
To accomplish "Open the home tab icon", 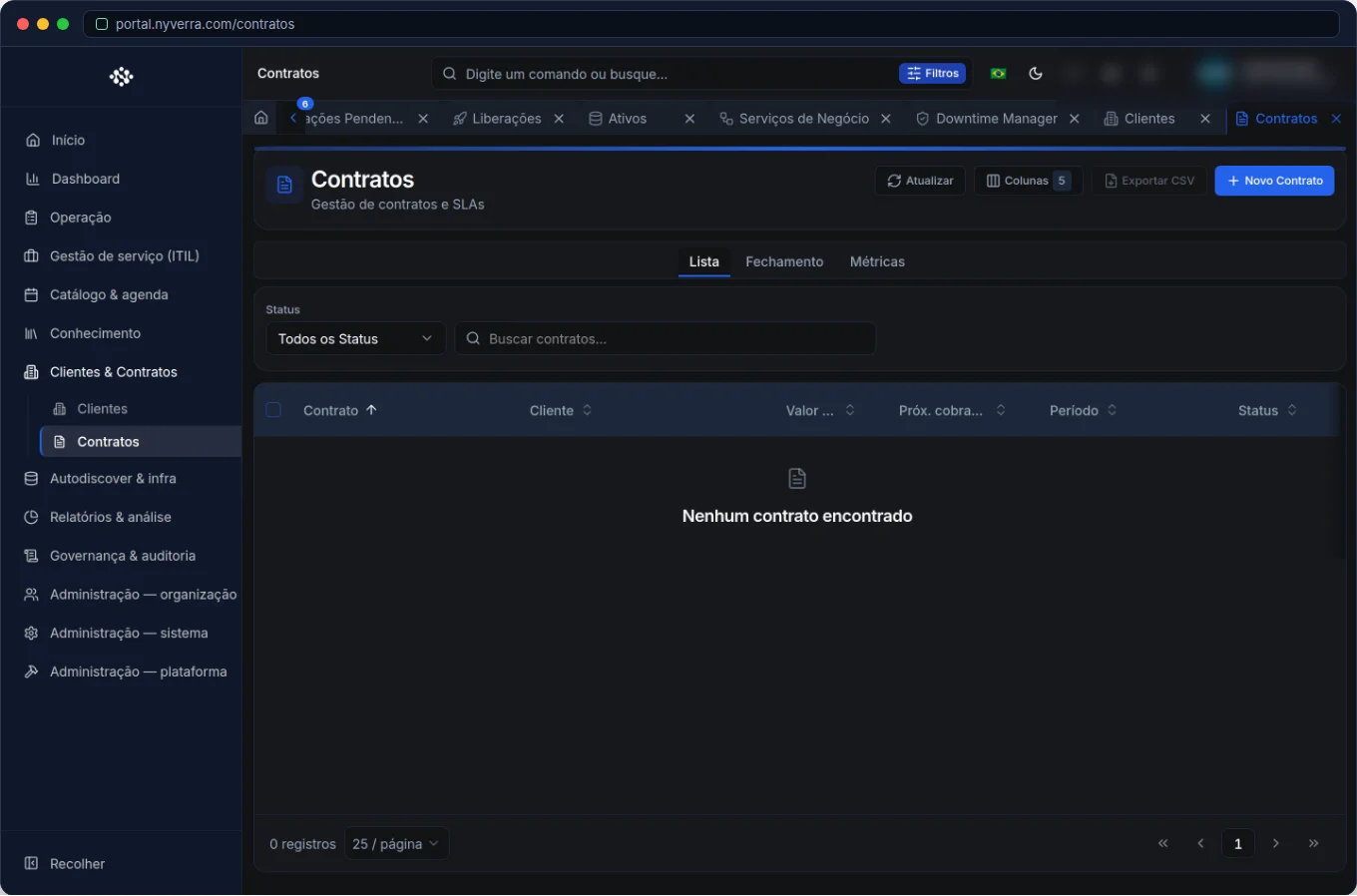I will (261, 118).
